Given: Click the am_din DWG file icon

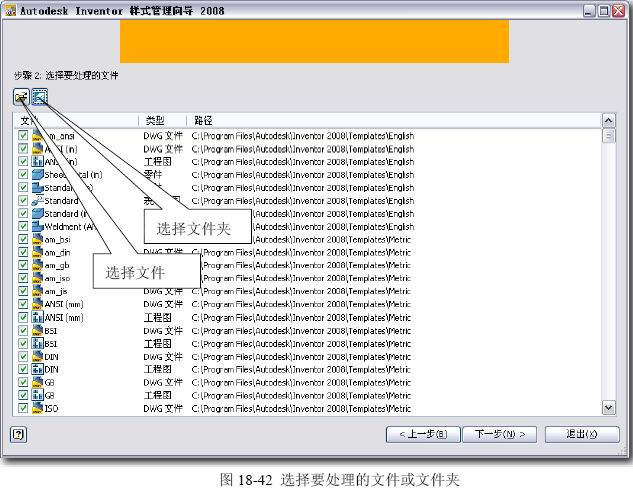Looking at the screenshot, I should point(38,252).
